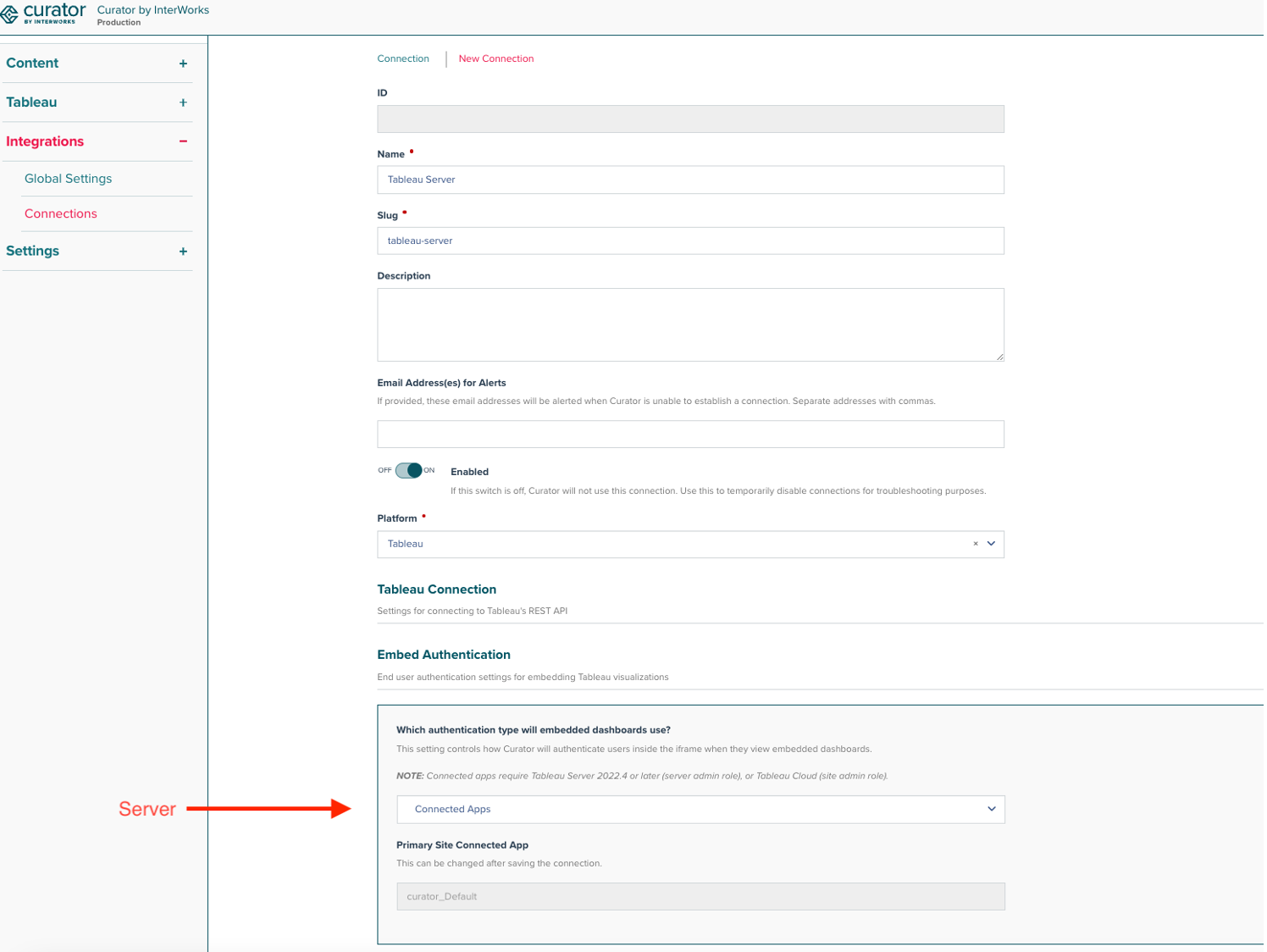Expand the Tableau sidebar section plus icon
The height and width of the screenshot is (952, 1267).
point(183,102)
